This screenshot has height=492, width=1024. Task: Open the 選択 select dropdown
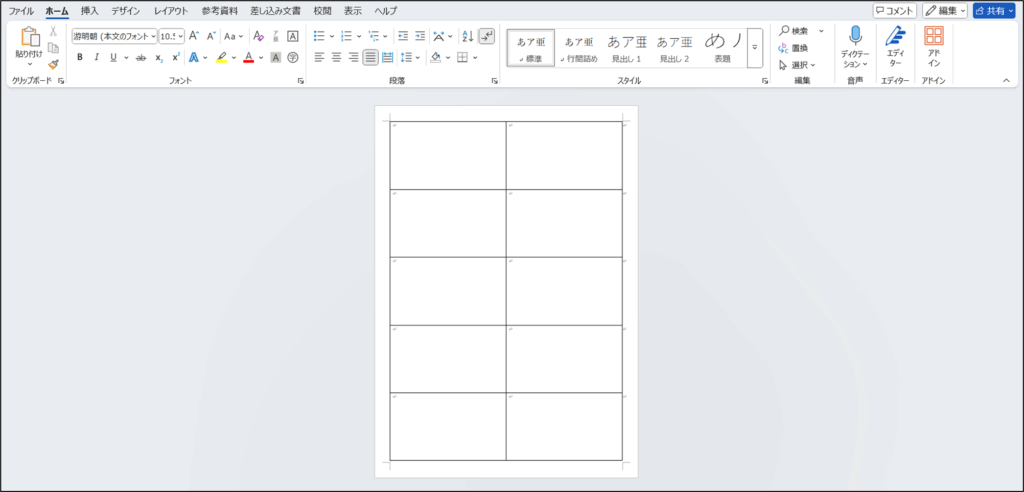[x=797, y=65]
